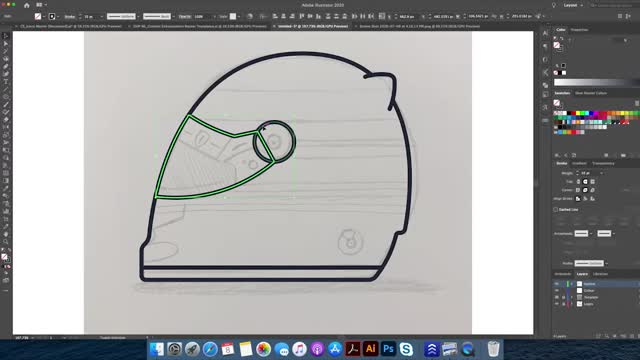Select the miter join corner option
The height and width of the screenshot is (360, 640).
pos(578,190)
